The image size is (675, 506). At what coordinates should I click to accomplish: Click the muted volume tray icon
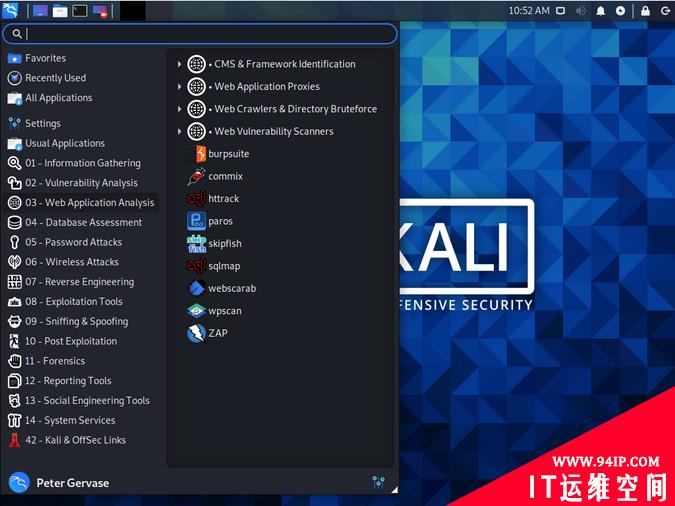580,11
